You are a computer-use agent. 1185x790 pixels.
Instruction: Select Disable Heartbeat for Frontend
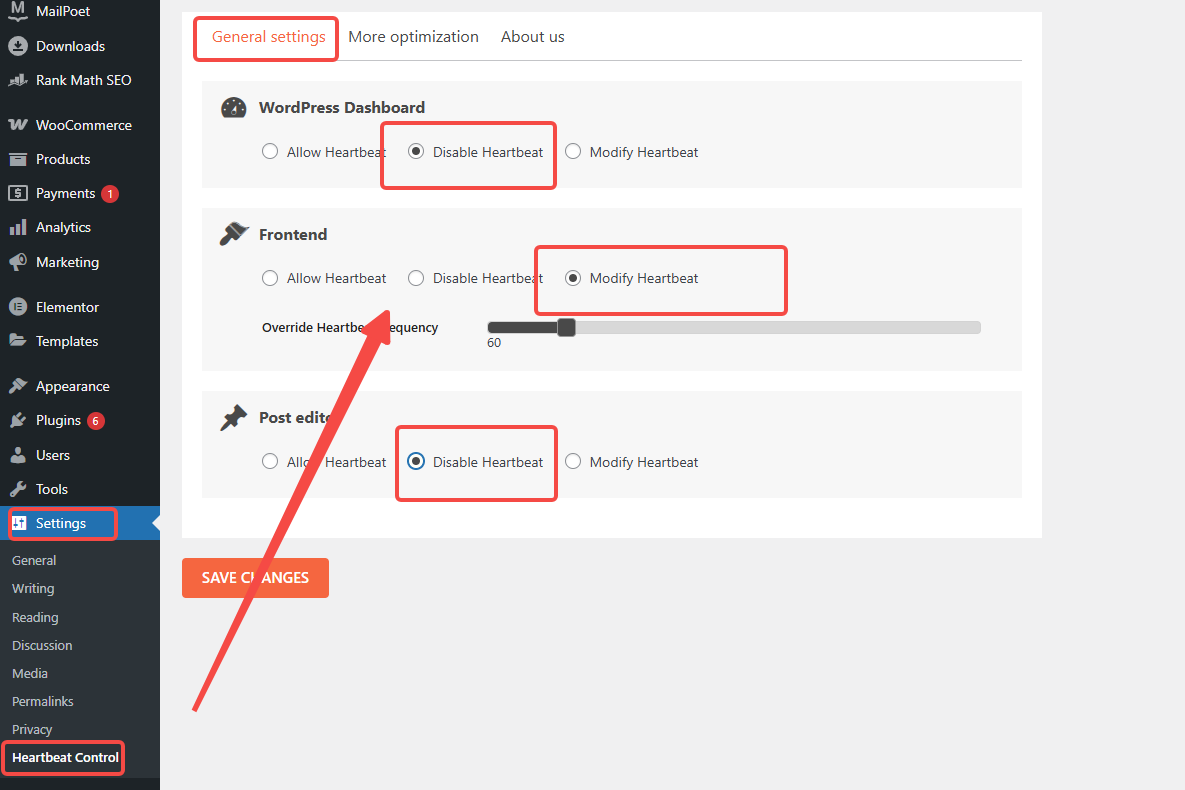(x=416, y=277)
